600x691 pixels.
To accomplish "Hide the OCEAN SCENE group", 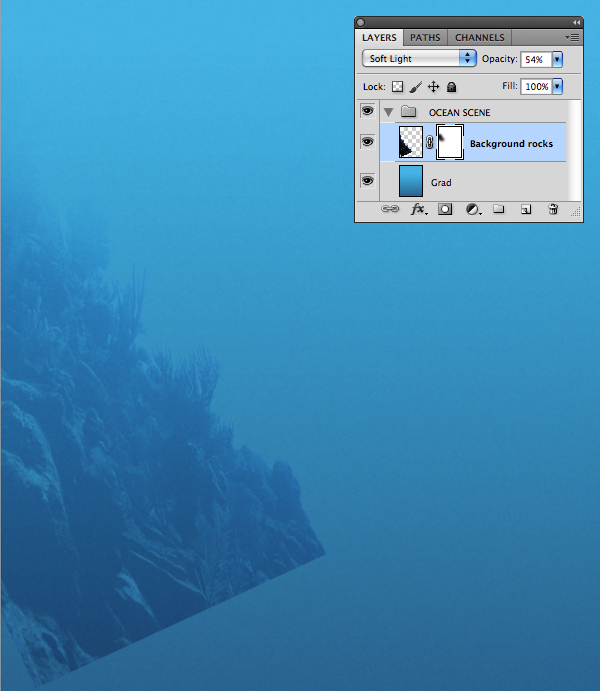I will tap(367, 111).
